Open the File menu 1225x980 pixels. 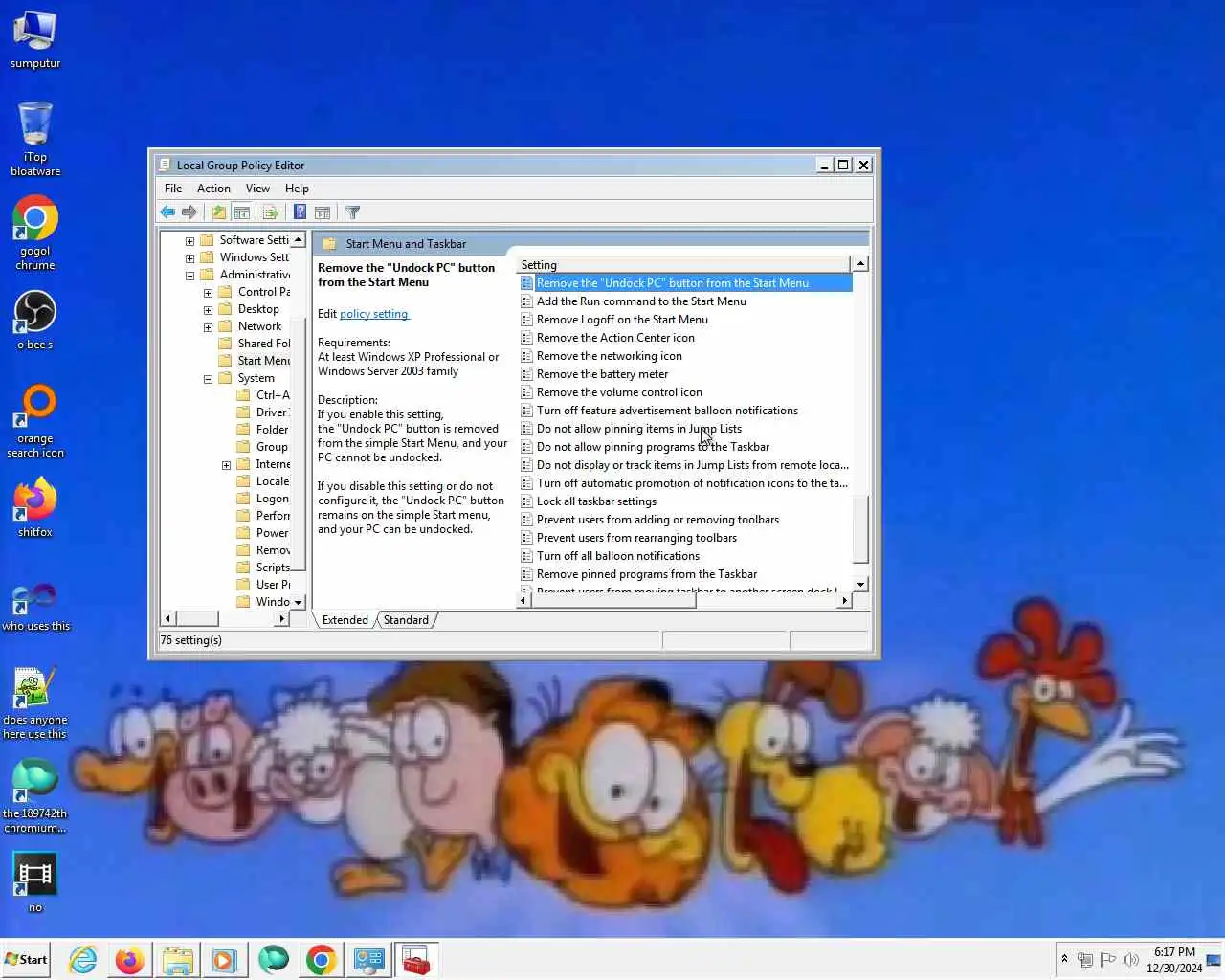coord(173,189)
